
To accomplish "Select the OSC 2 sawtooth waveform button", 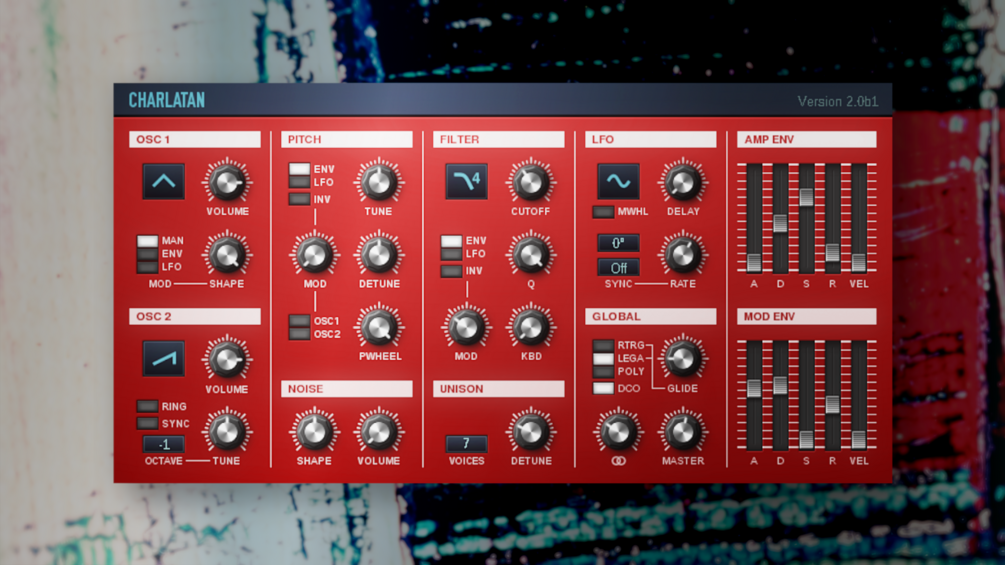I will [163, 359].
